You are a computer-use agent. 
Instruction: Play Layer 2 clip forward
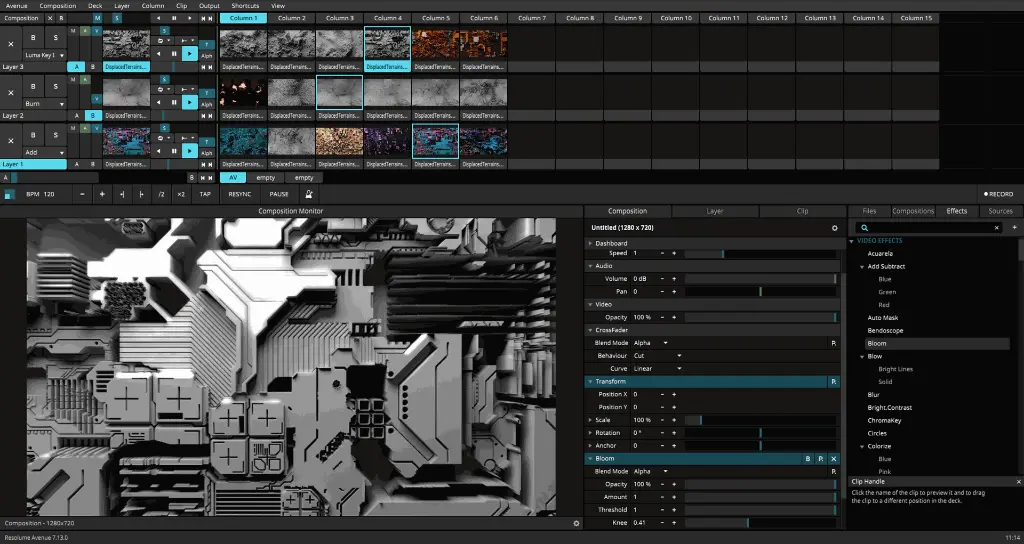pyautogui.click(x=190, y=102)
